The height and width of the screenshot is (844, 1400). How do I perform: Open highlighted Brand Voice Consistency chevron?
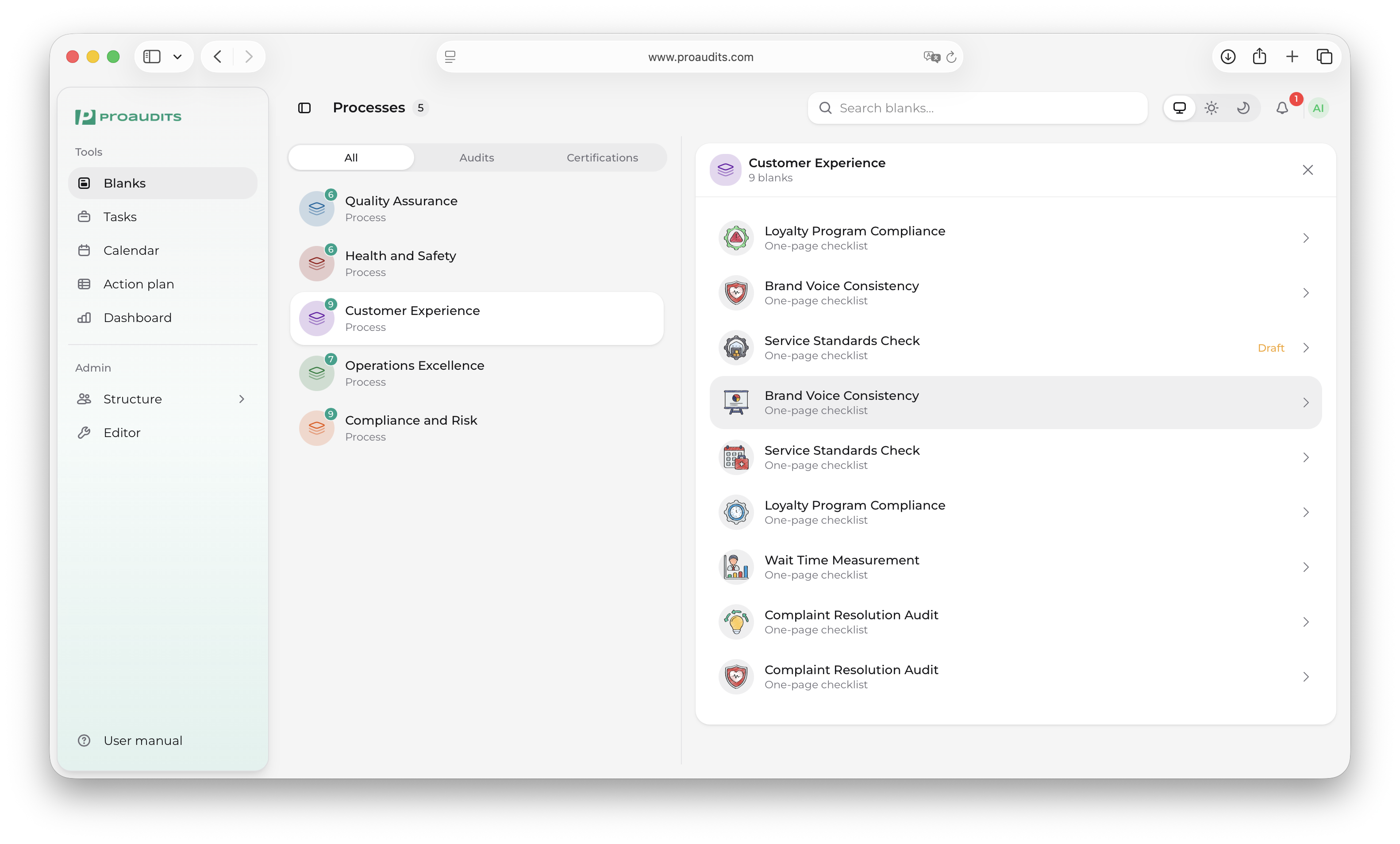(x=1306, y=403)
